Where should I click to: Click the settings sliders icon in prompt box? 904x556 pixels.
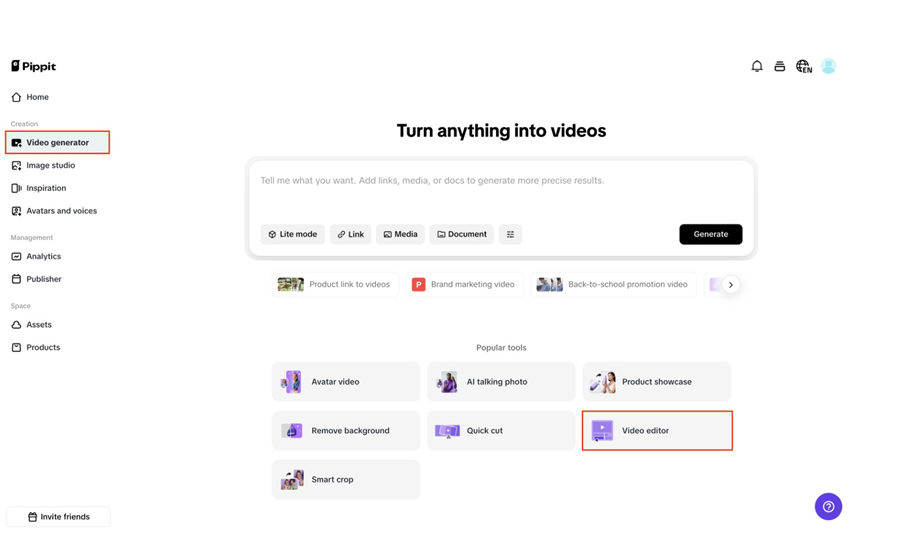click(x=510, y=234)
